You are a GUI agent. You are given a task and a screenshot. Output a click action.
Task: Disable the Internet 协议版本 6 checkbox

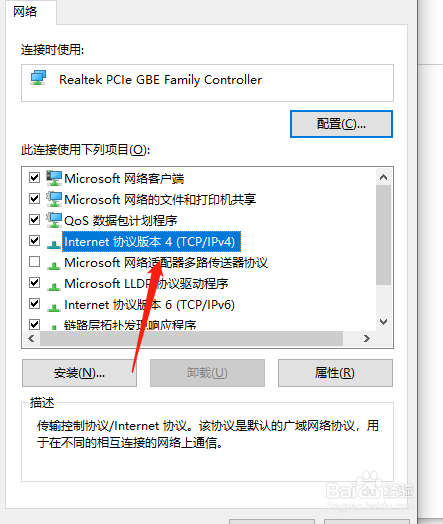click(x=34, y=304)
